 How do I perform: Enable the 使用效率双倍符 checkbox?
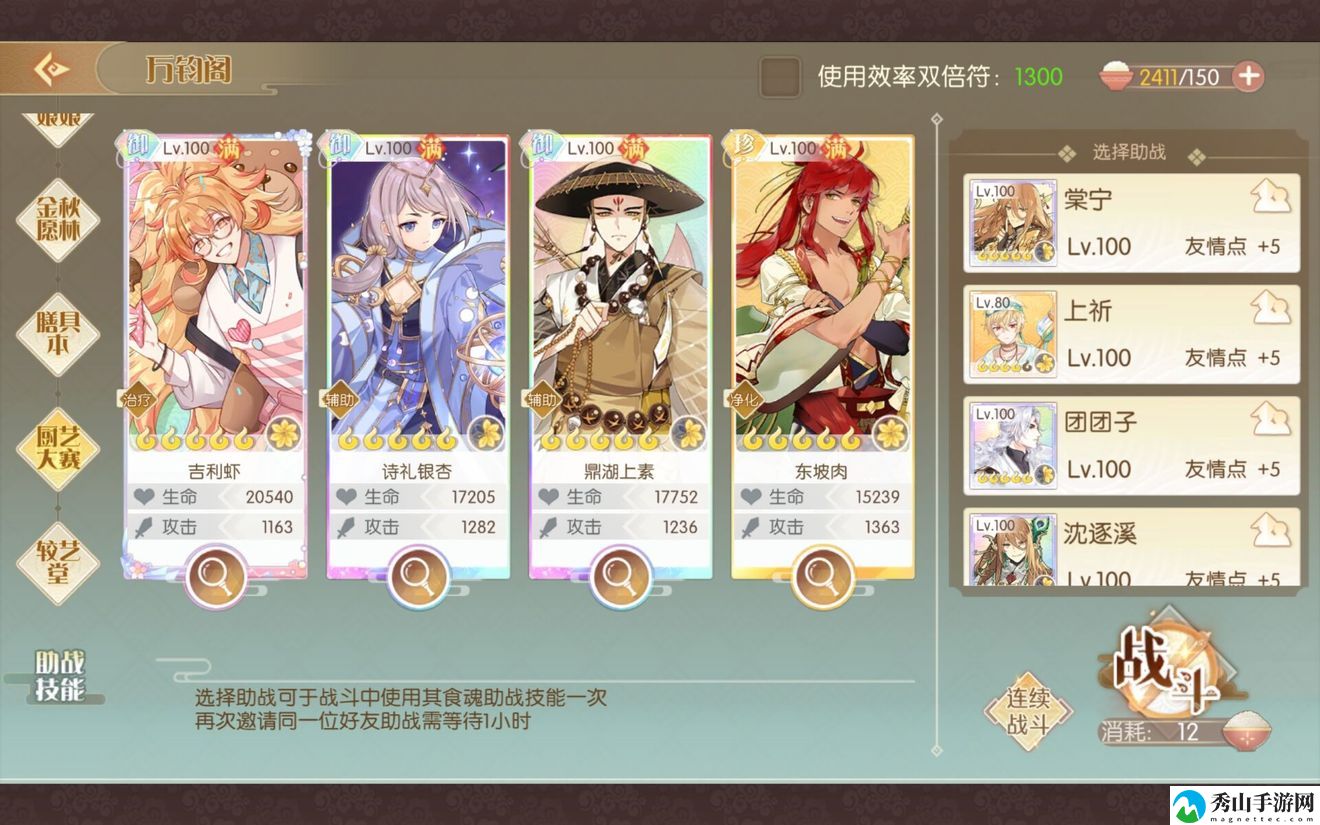point(780,77)
